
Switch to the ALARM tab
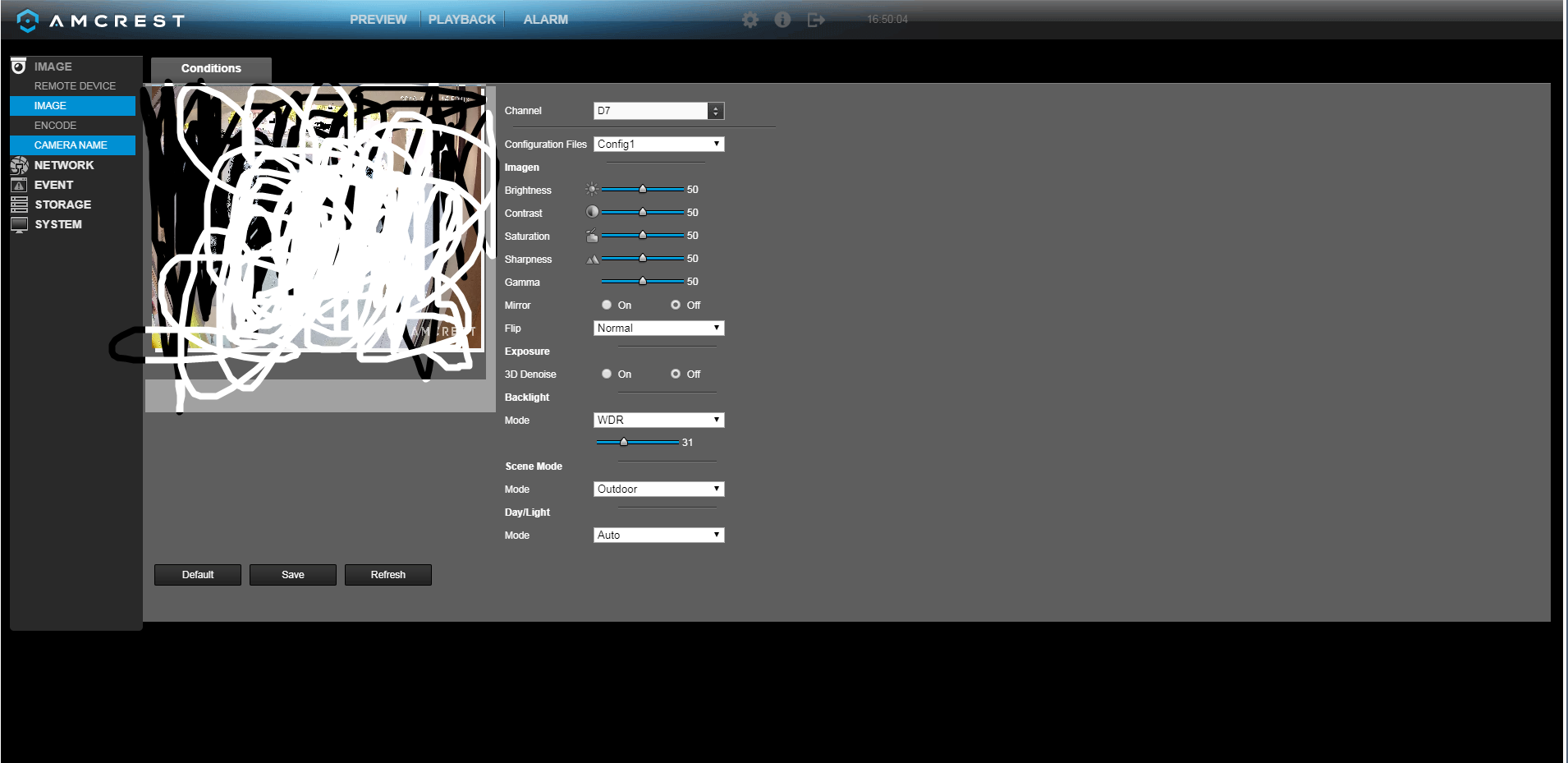click(x=545, y=20)
